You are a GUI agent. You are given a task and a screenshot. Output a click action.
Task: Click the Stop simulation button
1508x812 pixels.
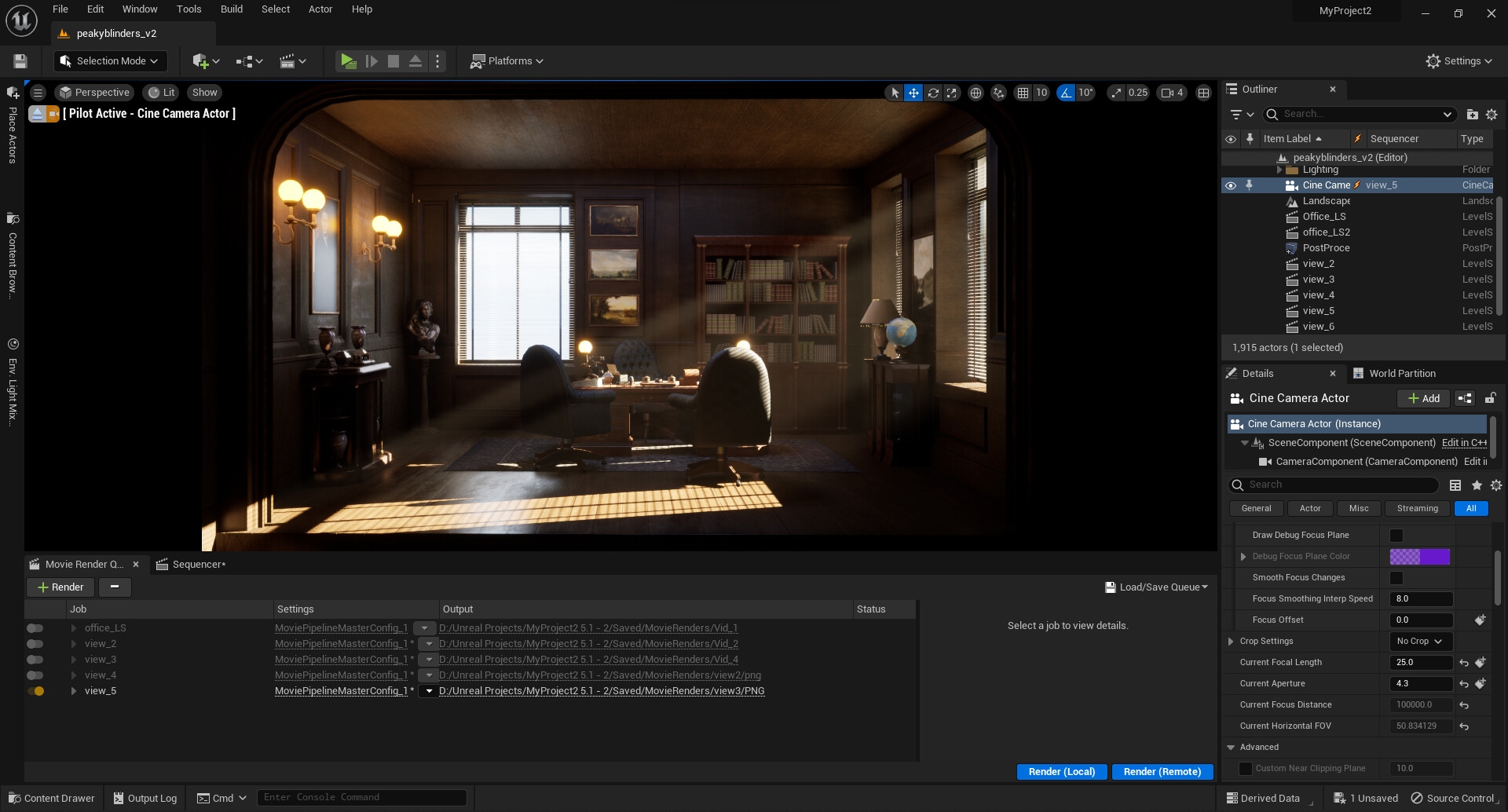(x=393, y=61)
